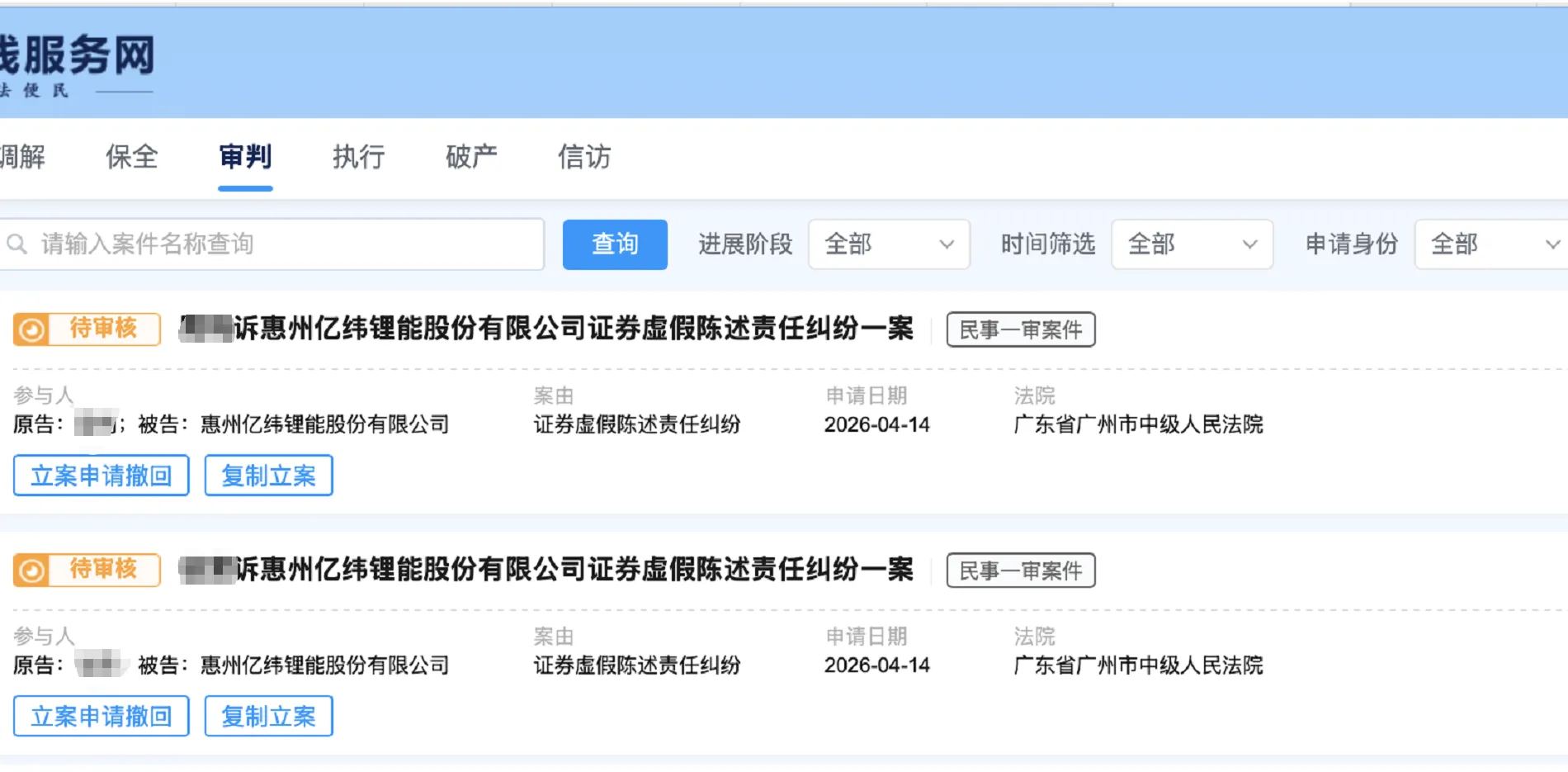The width and height of the screenshot is (1568, 772).
Task: Select the 审判 tab
Action: [245, 156]
